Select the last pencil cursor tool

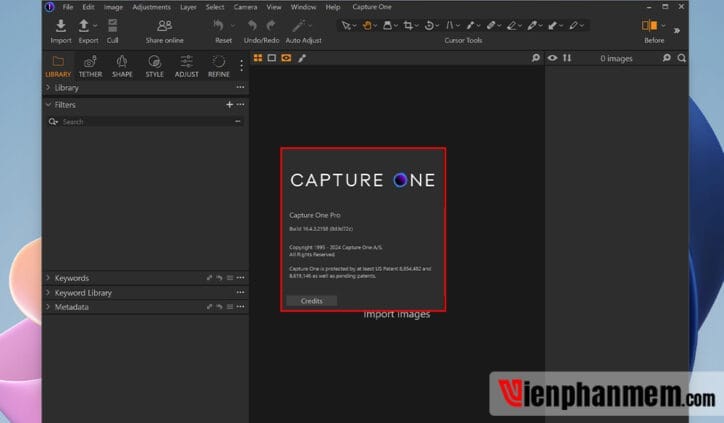click(573, 26)
